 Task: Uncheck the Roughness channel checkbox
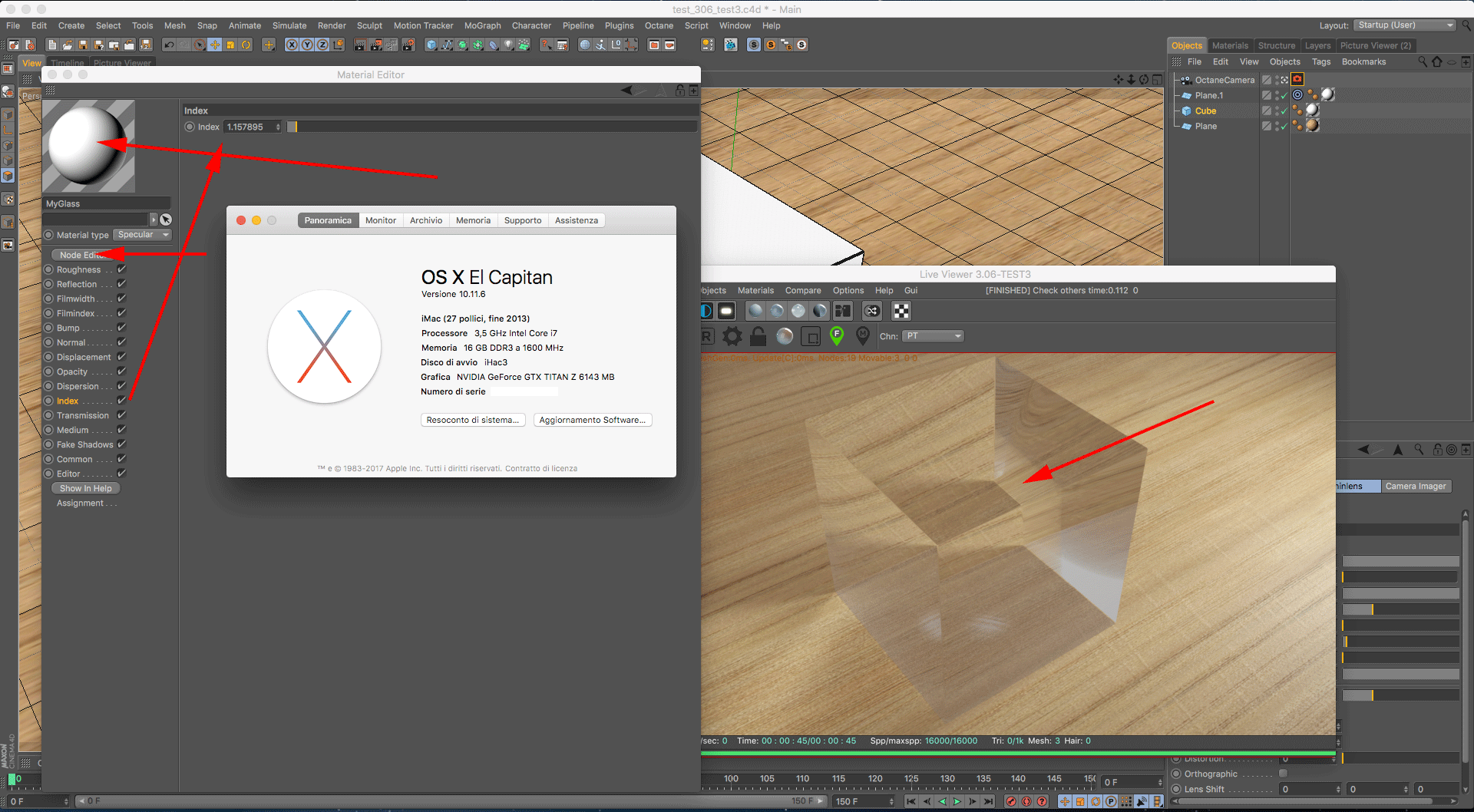point(121,269)
